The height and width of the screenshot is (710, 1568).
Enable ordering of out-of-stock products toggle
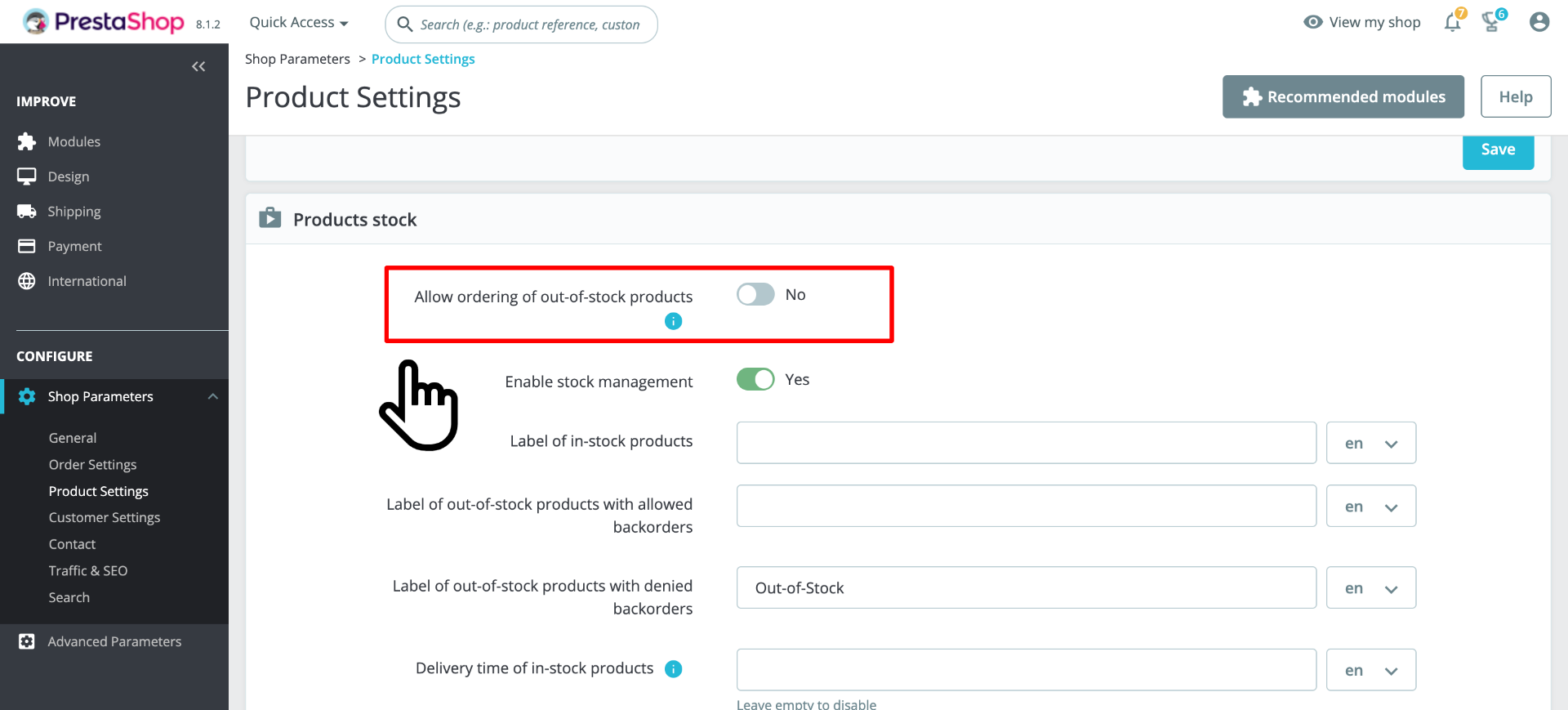pos(755,294)
